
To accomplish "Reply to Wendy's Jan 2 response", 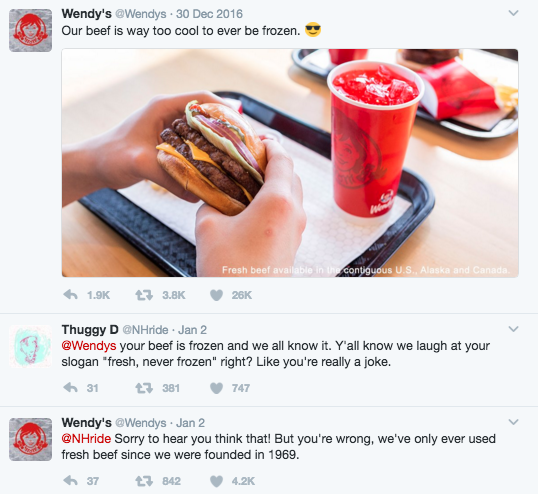I will coord(71,481).
